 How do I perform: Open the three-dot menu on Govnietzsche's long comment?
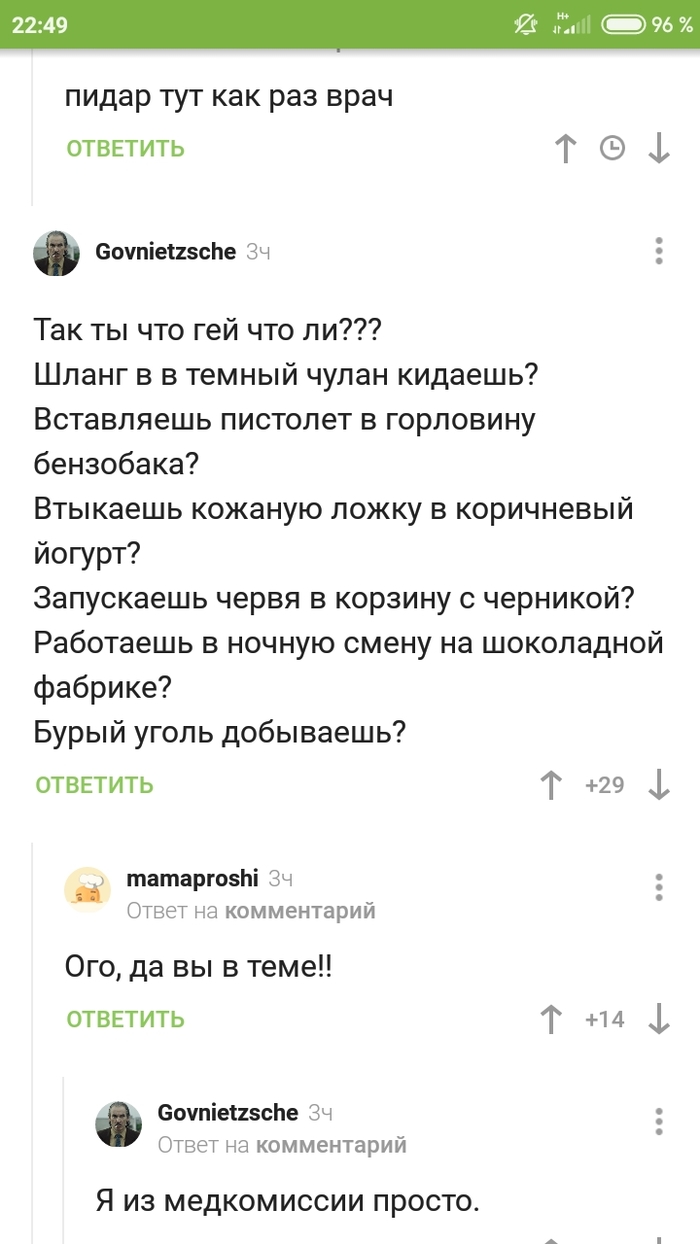pos(659,252)
